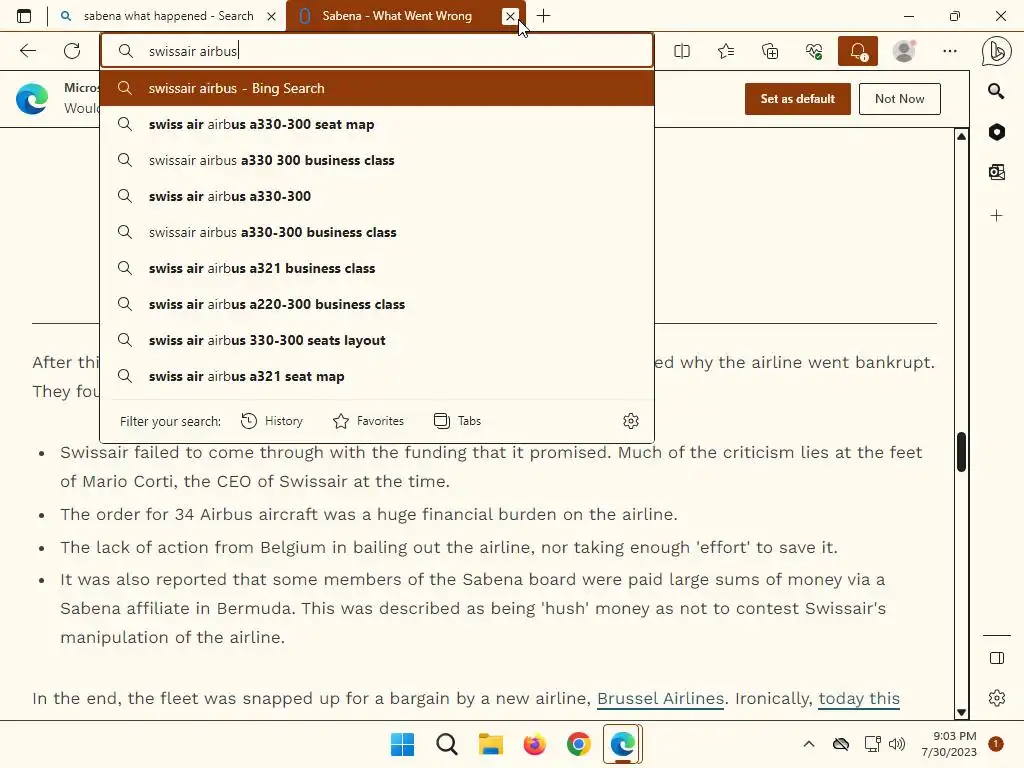Viewport: 1024px width, 768px height.
Task: Toggle sidebar panel layout icon
Action: tap(997, 658)
